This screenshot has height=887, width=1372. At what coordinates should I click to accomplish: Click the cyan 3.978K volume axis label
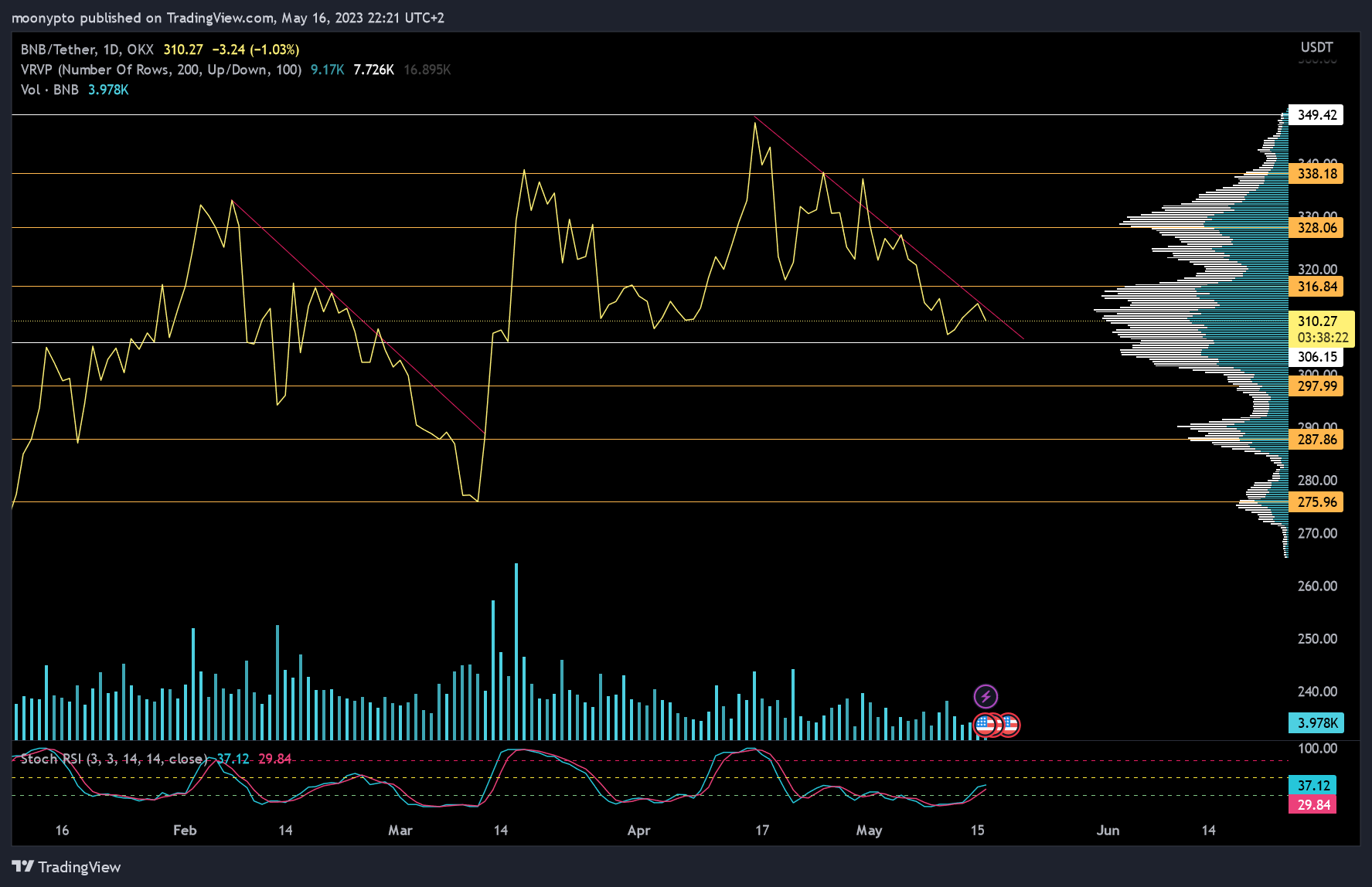(x=1316, y=723)
